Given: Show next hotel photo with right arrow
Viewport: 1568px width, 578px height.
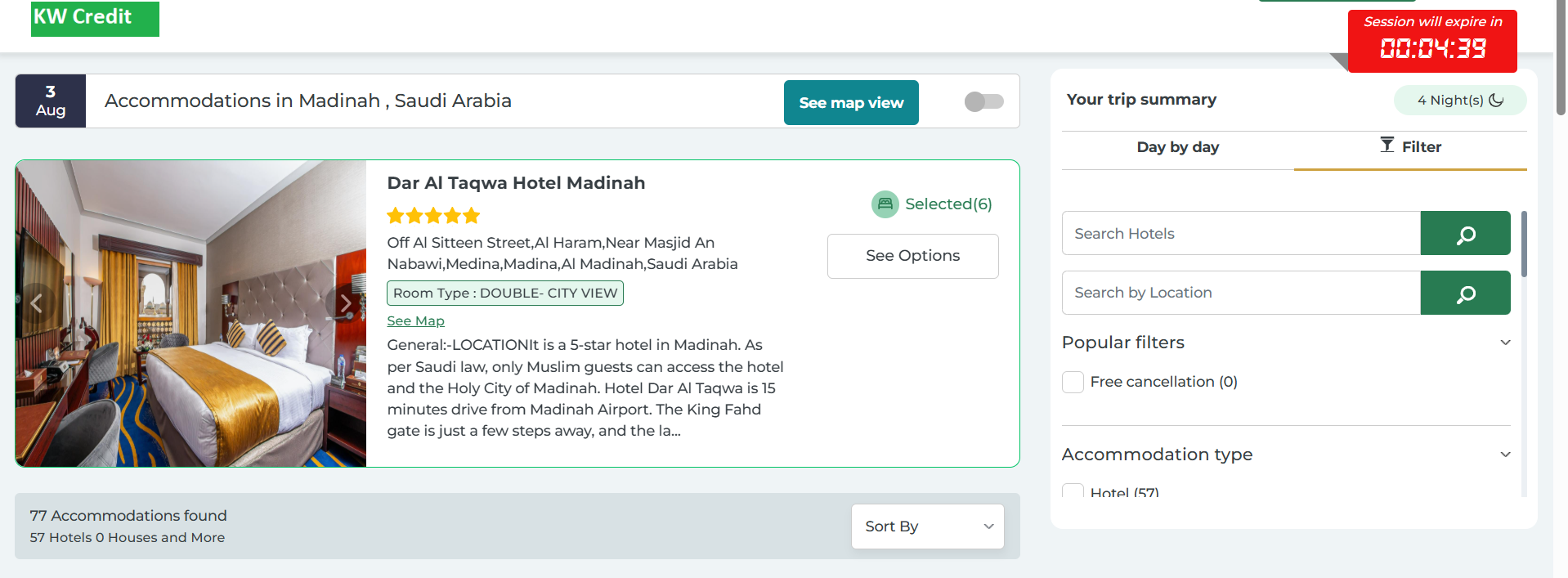Looking at the screenshot, I should coord(346,304).
